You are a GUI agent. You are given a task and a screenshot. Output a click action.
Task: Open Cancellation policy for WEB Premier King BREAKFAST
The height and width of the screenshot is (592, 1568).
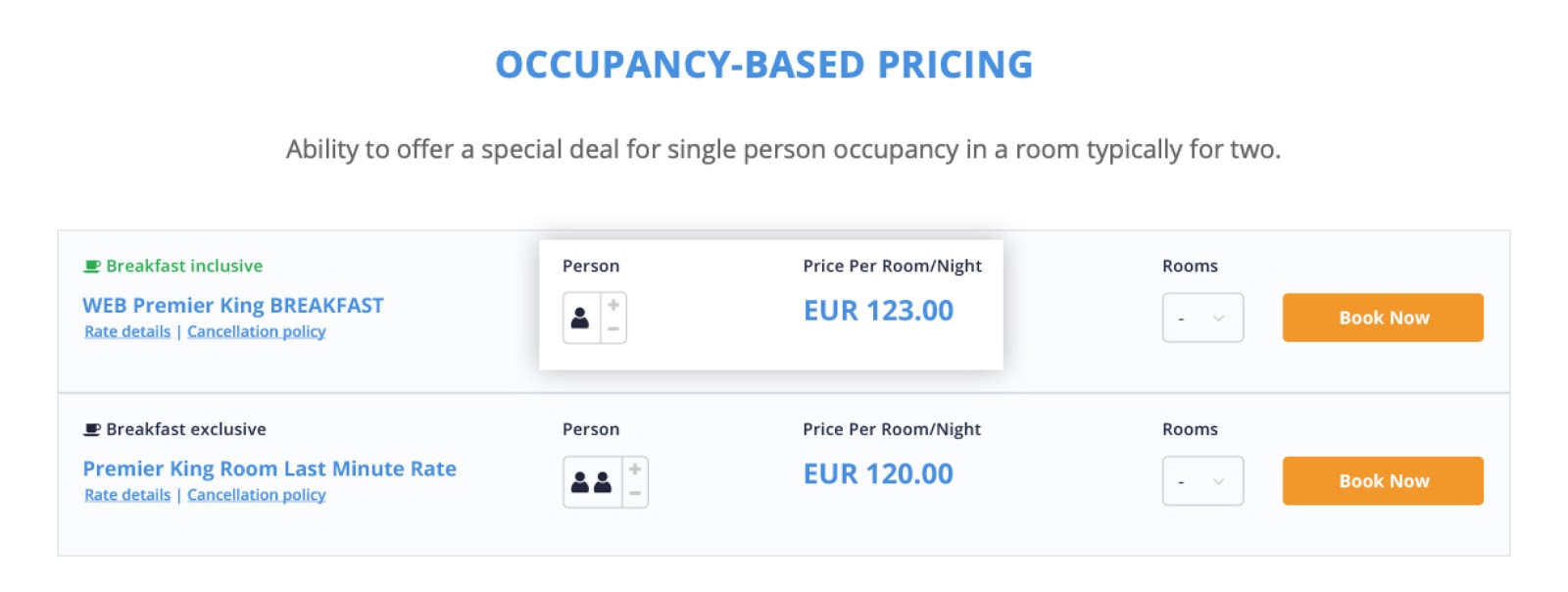(x=257, y=331)
